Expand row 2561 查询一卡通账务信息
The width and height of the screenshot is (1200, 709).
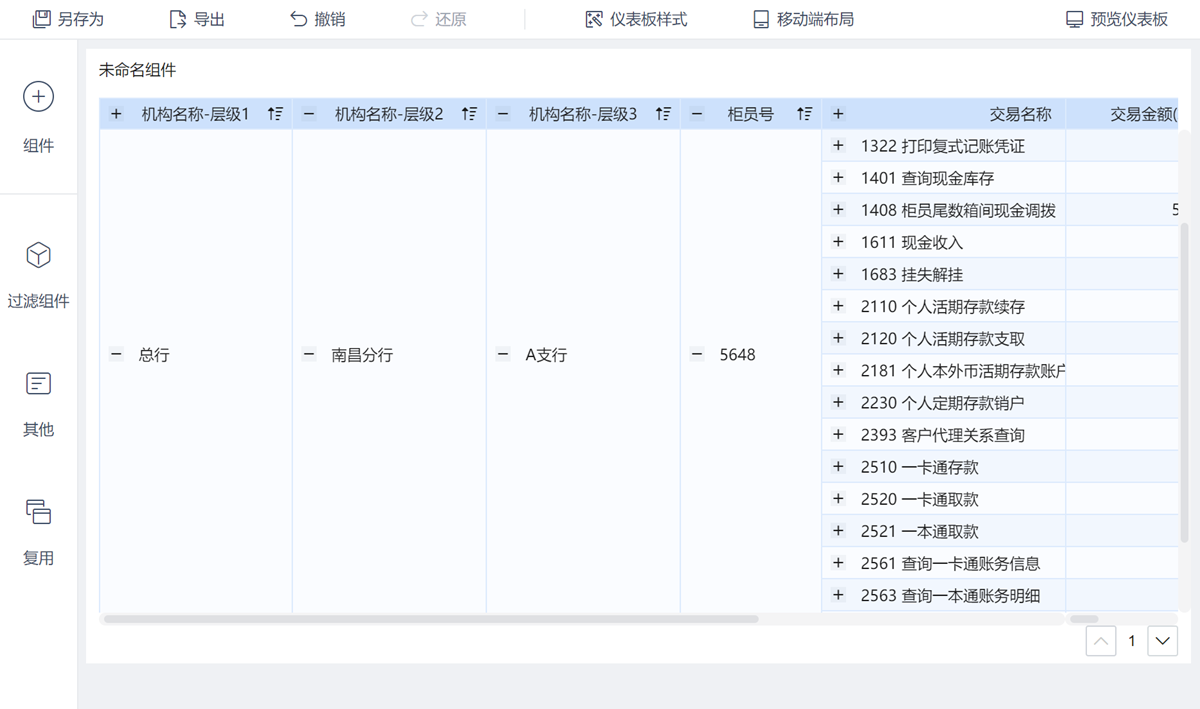tap(838, 563)
